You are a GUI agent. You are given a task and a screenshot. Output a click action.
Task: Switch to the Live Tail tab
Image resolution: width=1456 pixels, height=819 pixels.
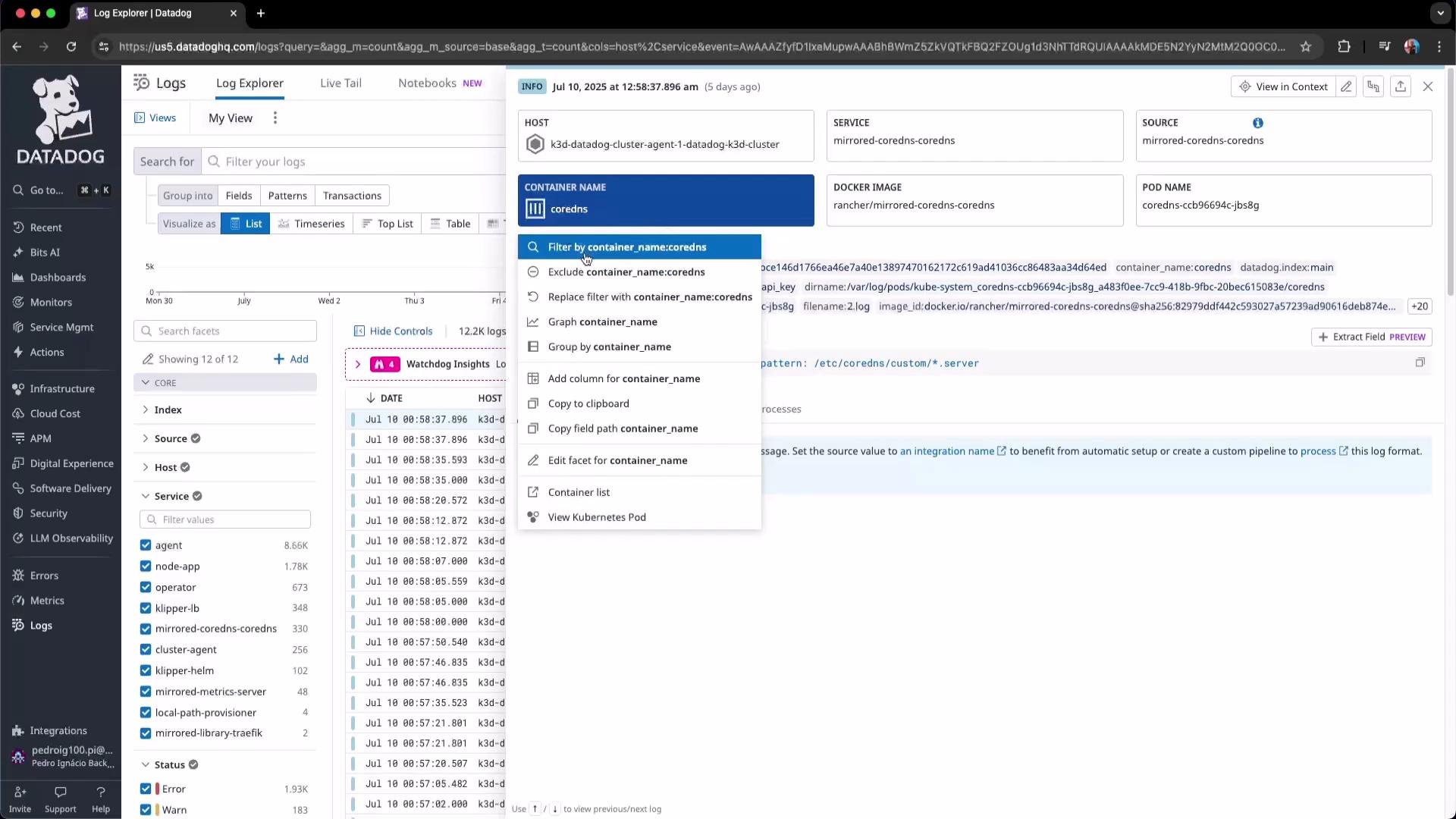[340, 83]
